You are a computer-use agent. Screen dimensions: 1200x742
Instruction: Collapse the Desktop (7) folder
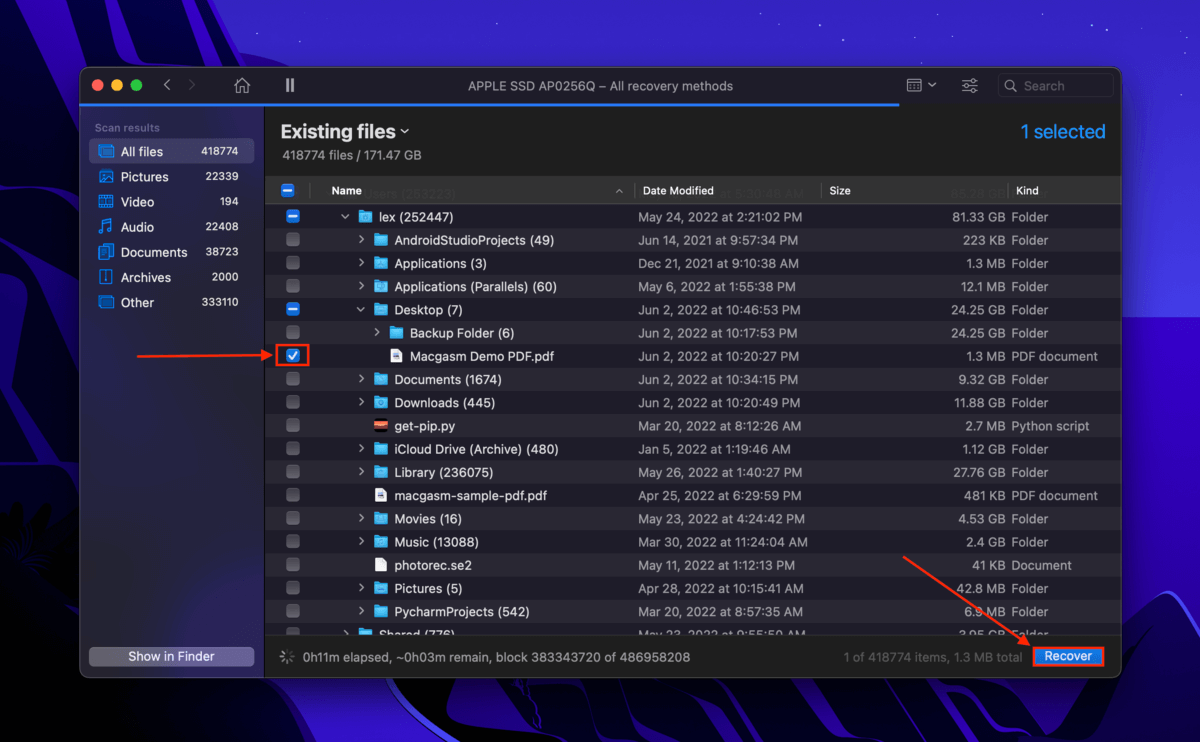coord(361,310)
